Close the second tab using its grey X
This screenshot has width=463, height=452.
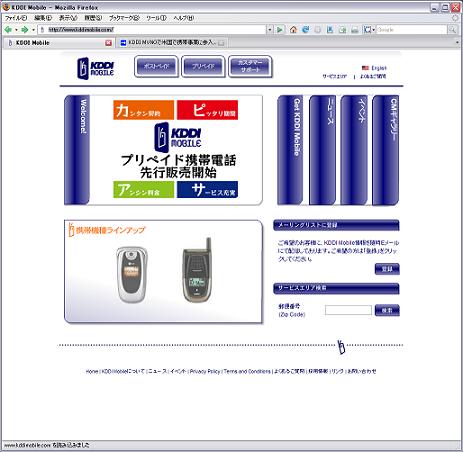coord(221,43)
